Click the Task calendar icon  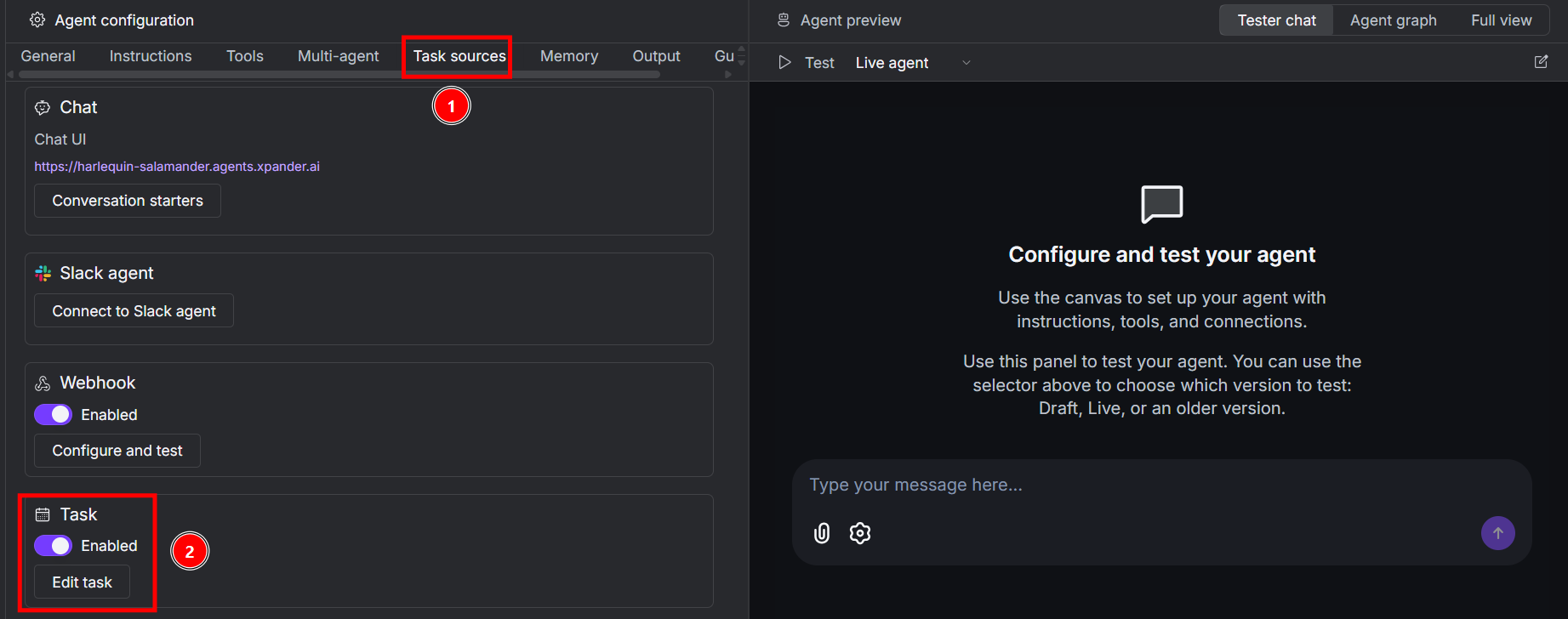click(43, 514)
